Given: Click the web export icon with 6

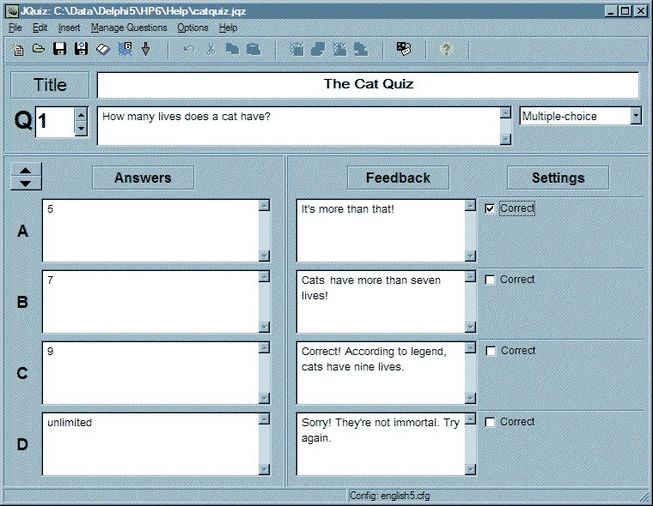Looking at the screenshot, I should tap(125, 49).
